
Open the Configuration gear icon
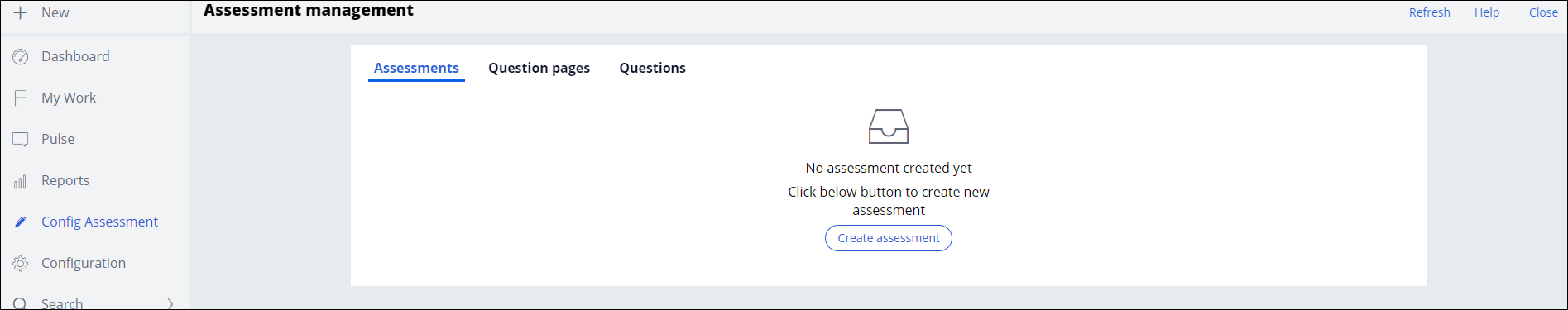(21, 263)
